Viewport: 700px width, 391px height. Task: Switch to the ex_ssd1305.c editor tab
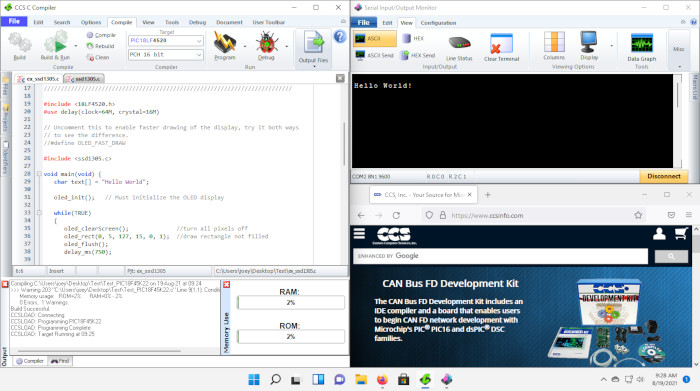[38, 79]
